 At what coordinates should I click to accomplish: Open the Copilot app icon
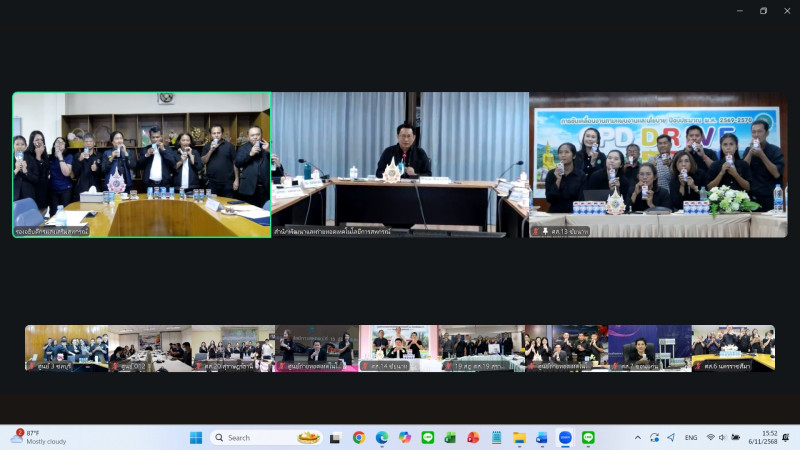(405, 437)
